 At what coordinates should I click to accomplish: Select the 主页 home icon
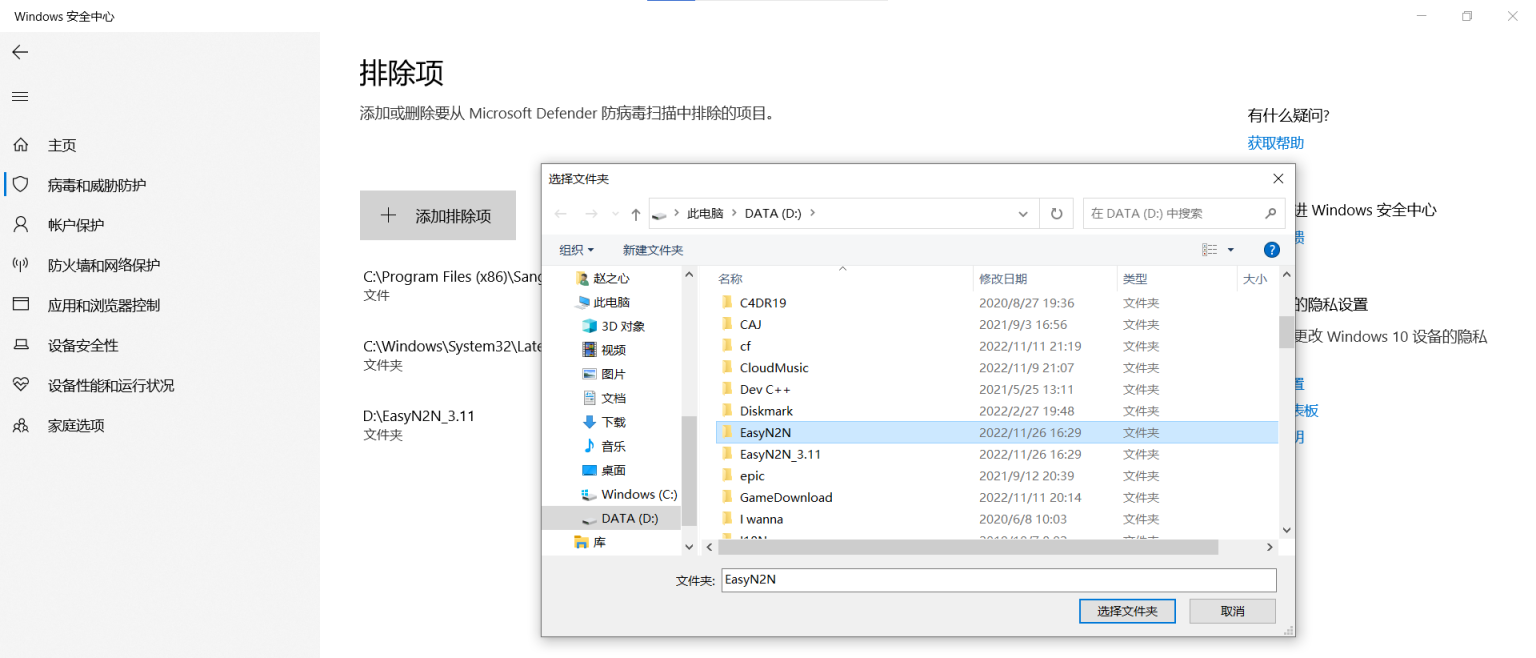(21, 144)
